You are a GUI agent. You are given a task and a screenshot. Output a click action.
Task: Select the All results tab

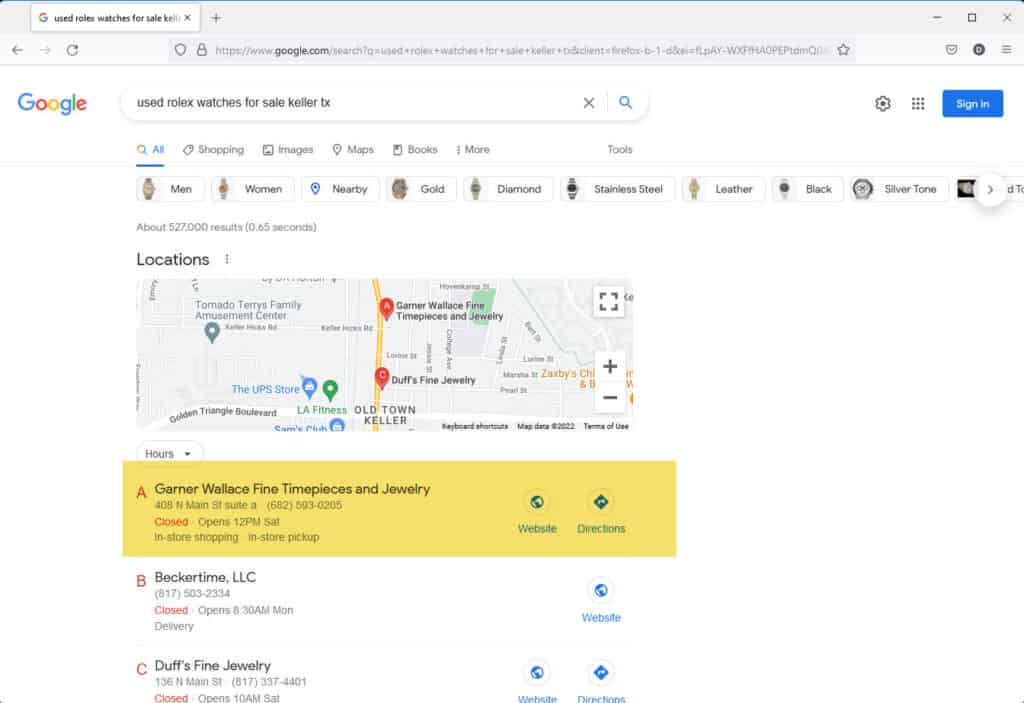(150, 150)
